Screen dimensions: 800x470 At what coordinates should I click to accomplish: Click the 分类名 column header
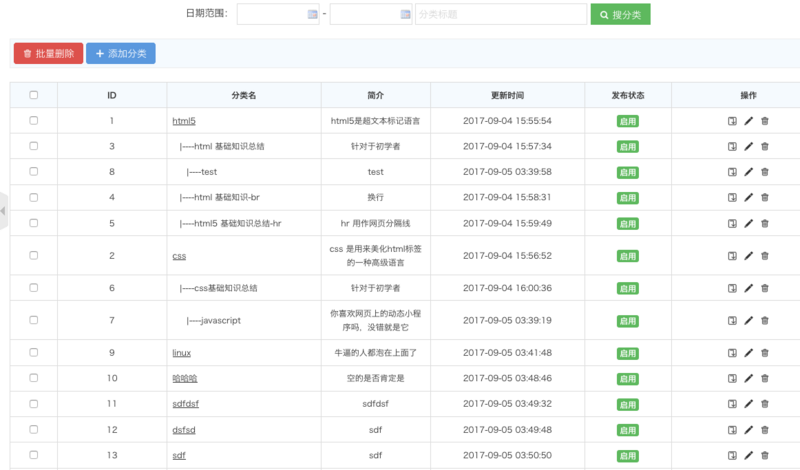(x=244, y=95)
